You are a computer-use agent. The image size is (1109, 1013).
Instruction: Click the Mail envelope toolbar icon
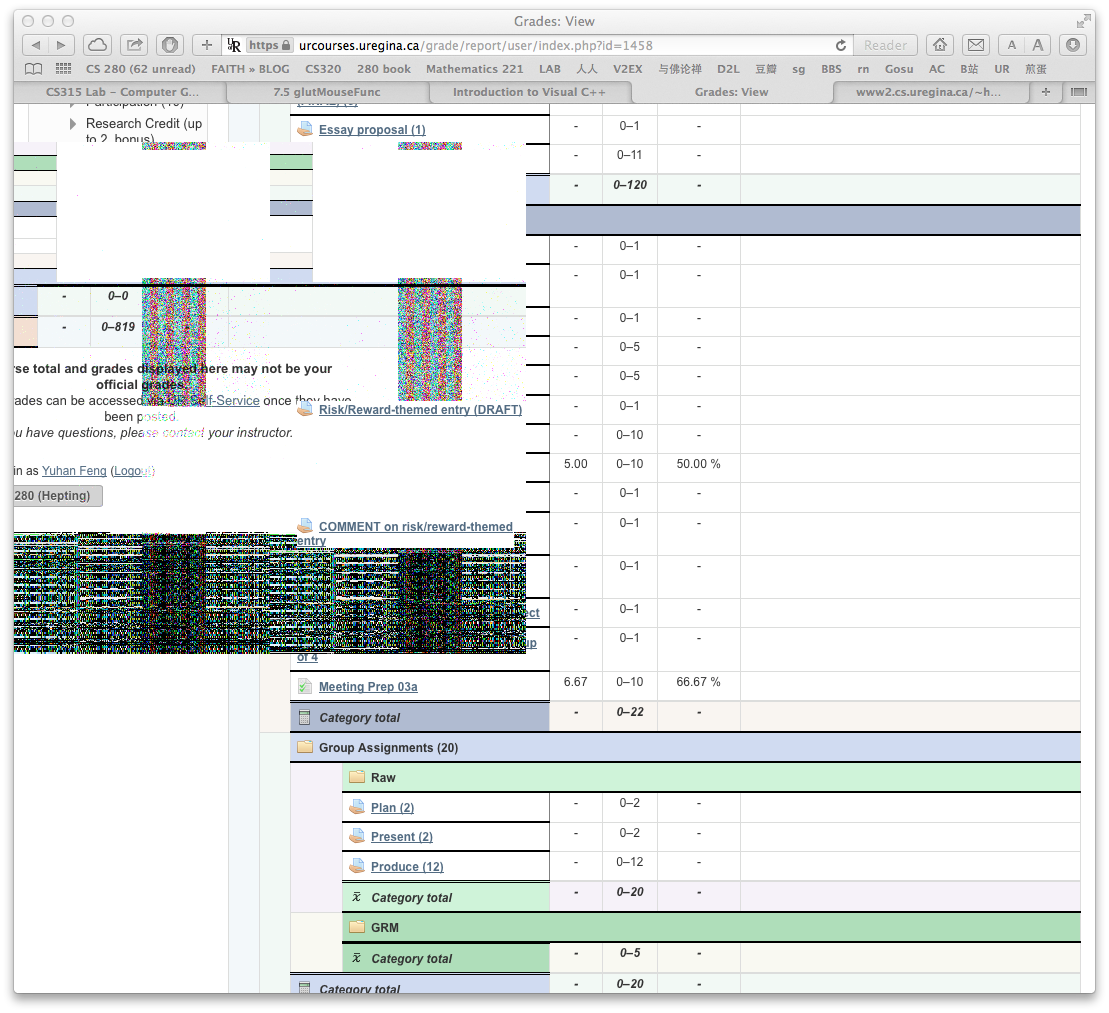(975, 45)
